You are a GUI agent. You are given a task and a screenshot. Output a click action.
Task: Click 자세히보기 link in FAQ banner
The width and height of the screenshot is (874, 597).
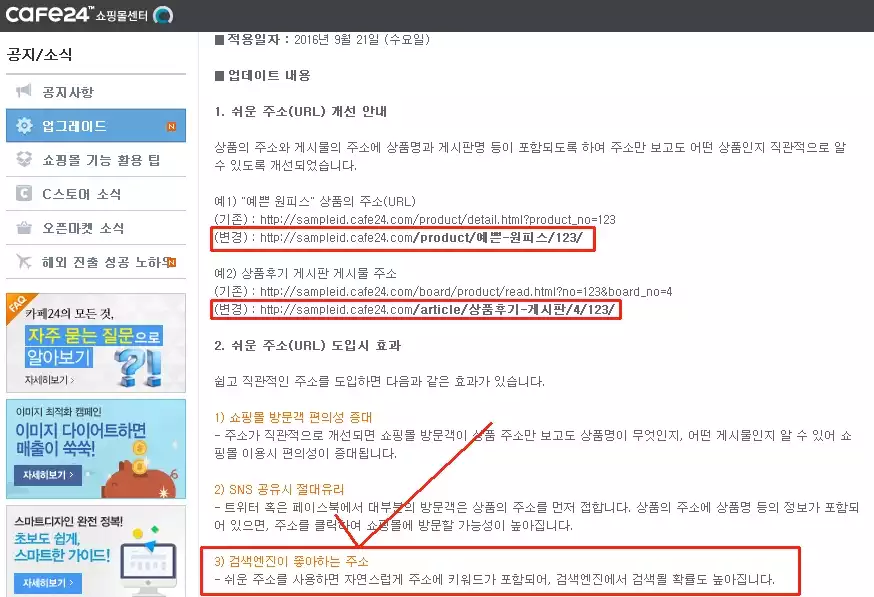coord(49,380)
